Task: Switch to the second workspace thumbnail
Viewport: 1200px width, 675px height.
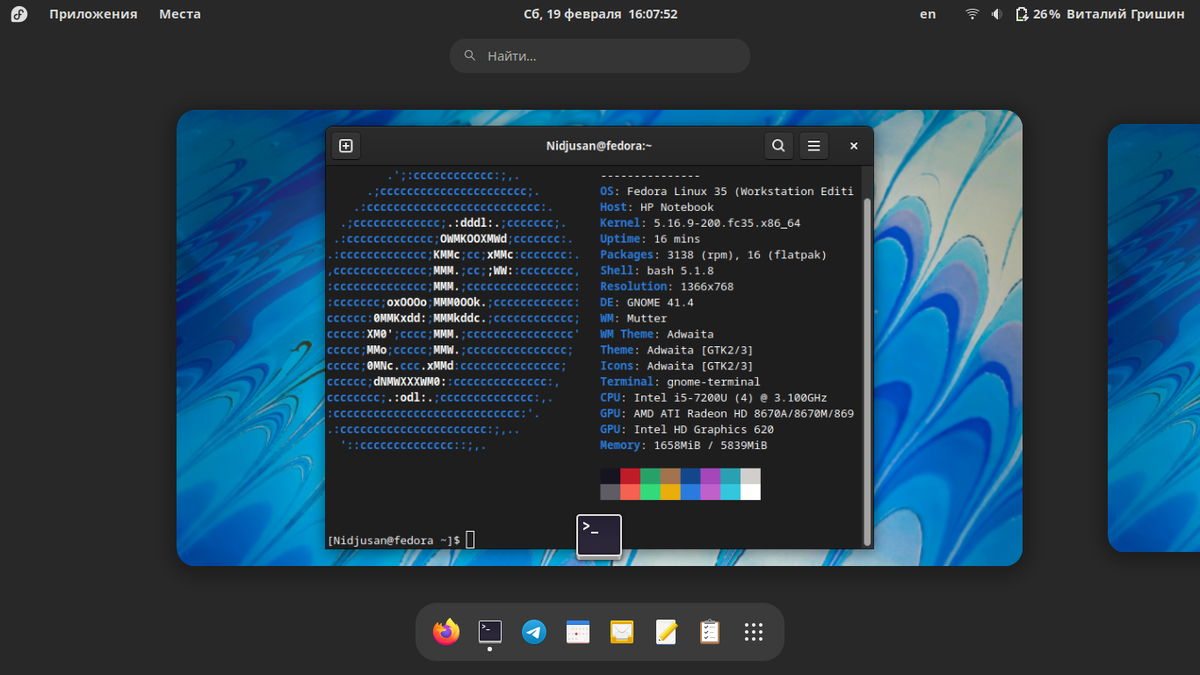Action: click(1154, 337)
